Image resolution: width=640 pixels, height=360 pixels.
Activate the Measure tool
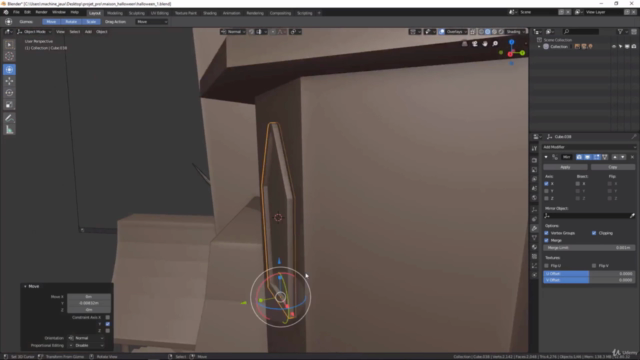click(9, 130)
